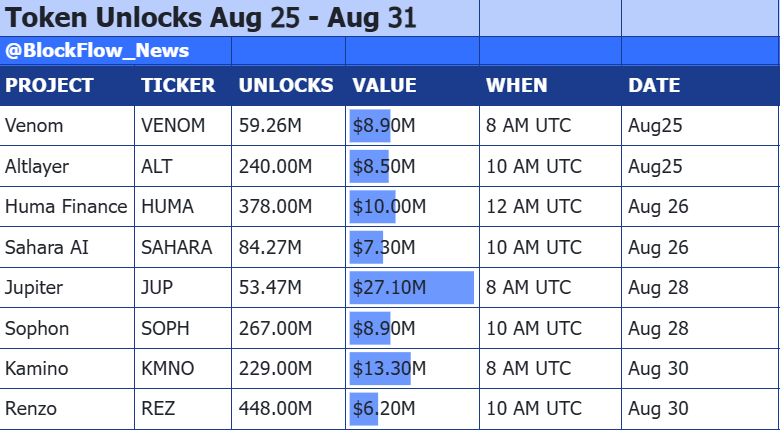Select the $27.10M Jupiter value bar
Viewport: 780px width, 430px height.
click(x=412, y=288)
